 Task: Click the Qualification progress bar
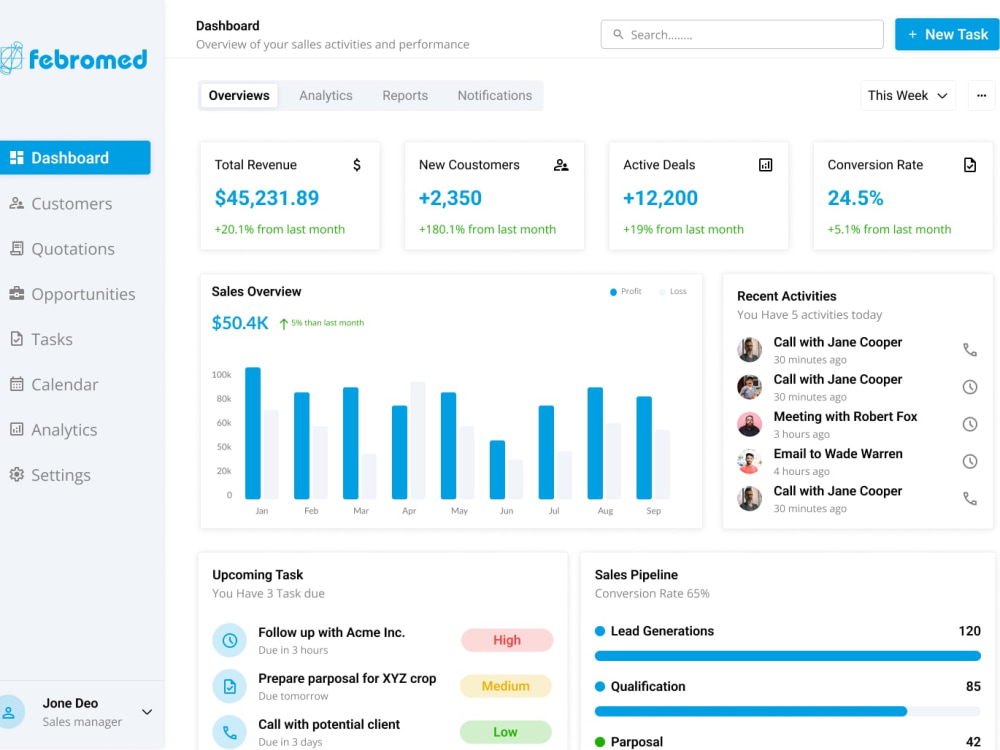[788, 711]
